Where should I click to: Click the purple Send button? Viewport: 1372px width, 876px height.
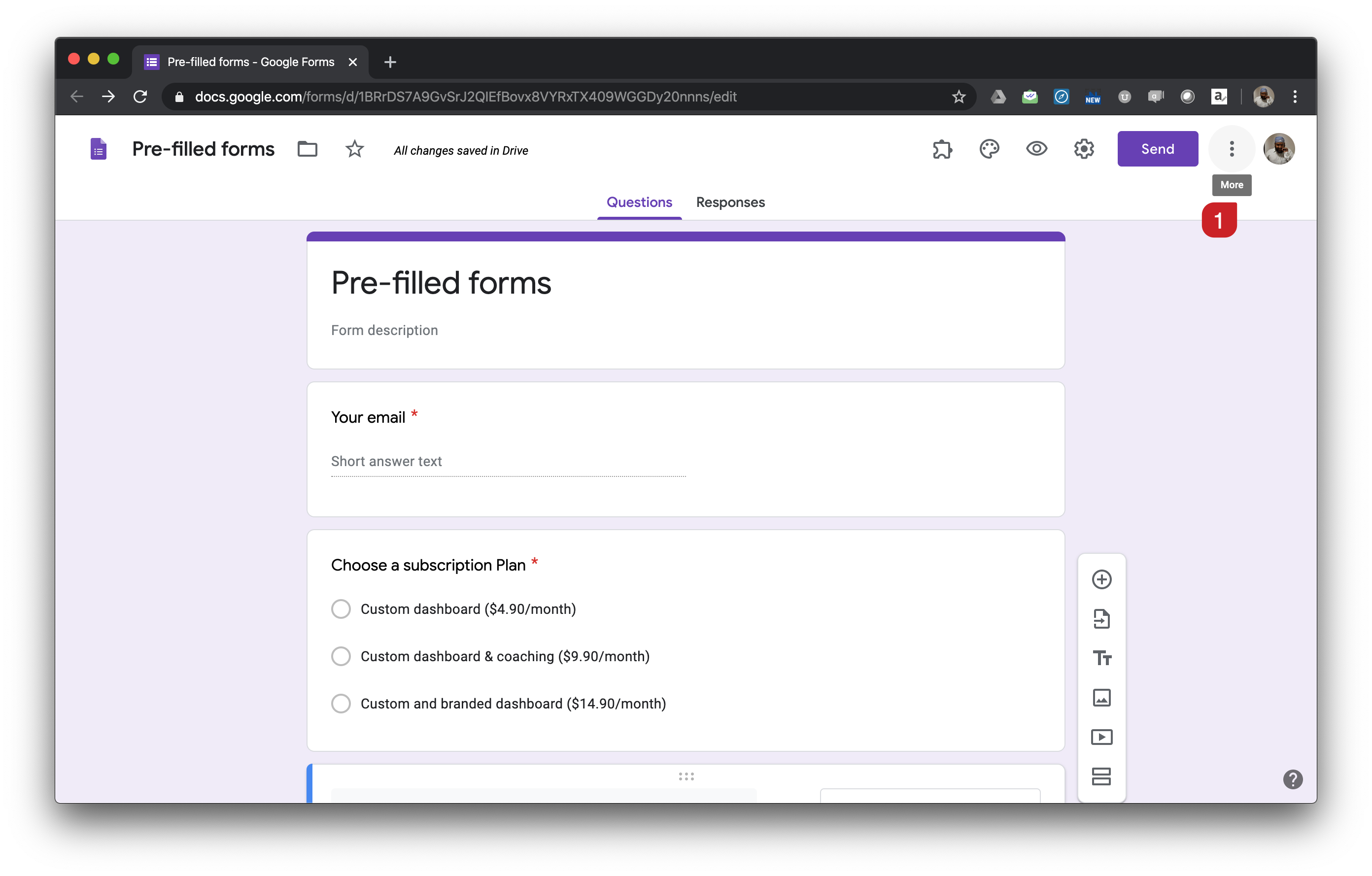click(1157, 149)
